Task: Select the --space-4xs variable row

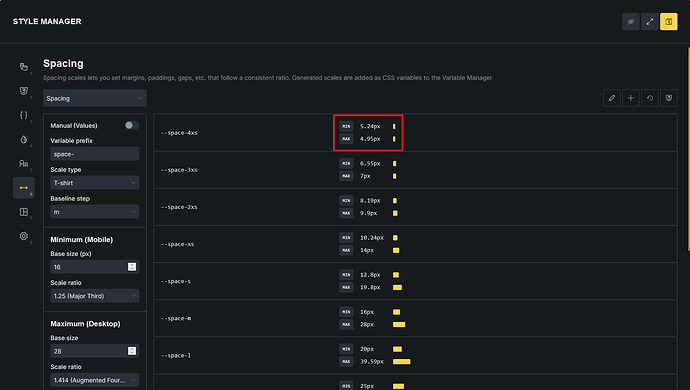Action: pyautogui.click(x=415, y=132)
